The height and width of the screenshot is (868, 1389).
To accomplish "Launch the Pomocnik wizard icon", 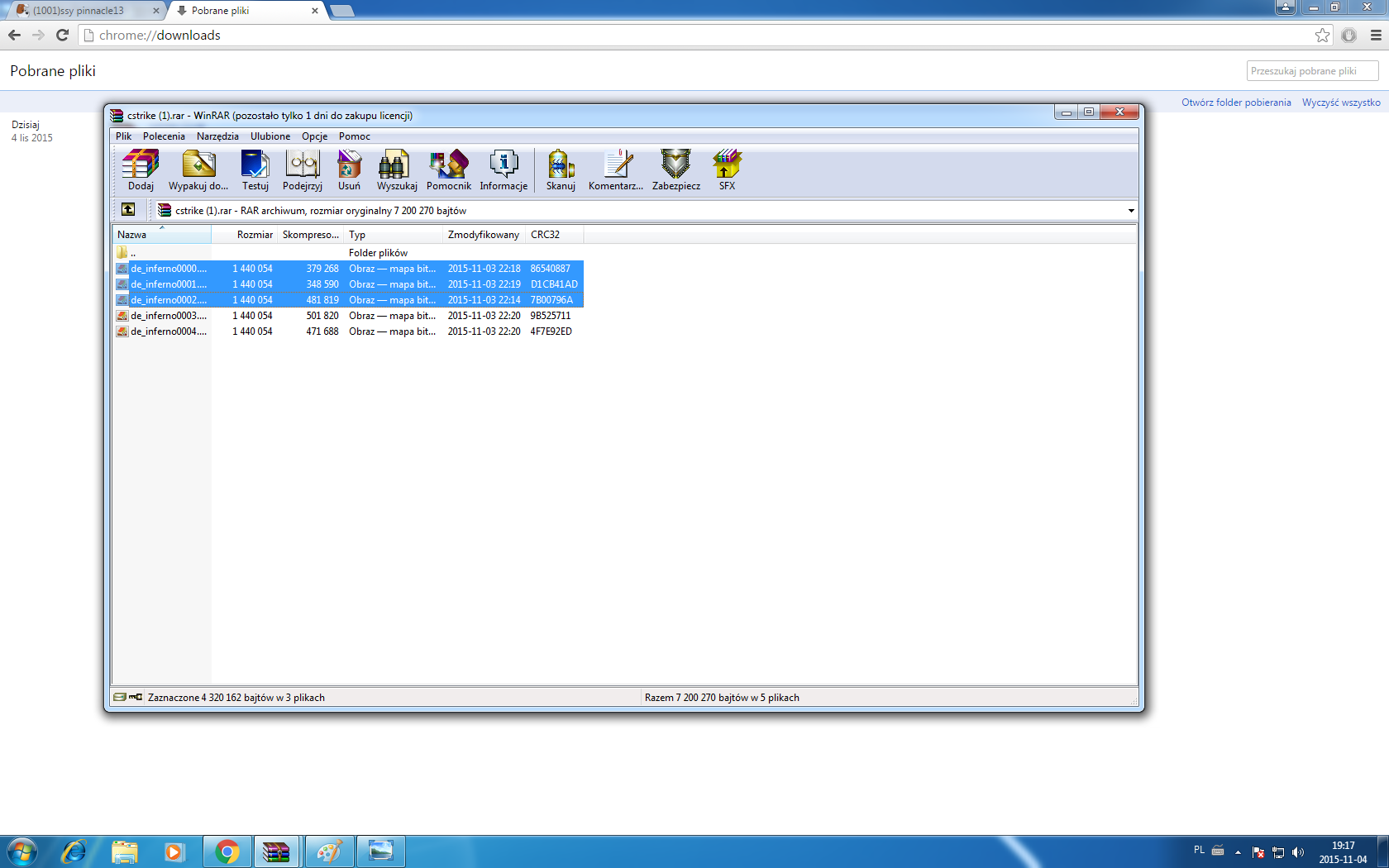I will [448, 170].
